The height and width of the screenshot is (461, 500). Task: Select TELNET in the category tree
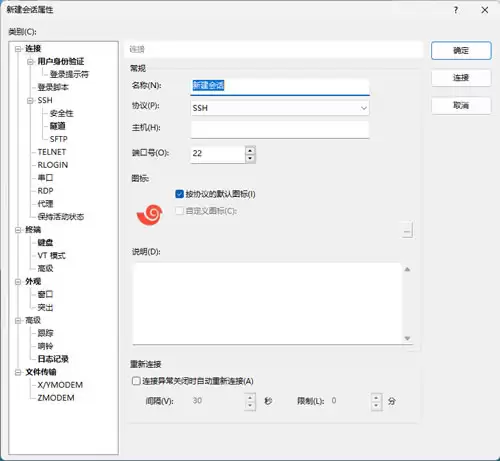(52, 152)
